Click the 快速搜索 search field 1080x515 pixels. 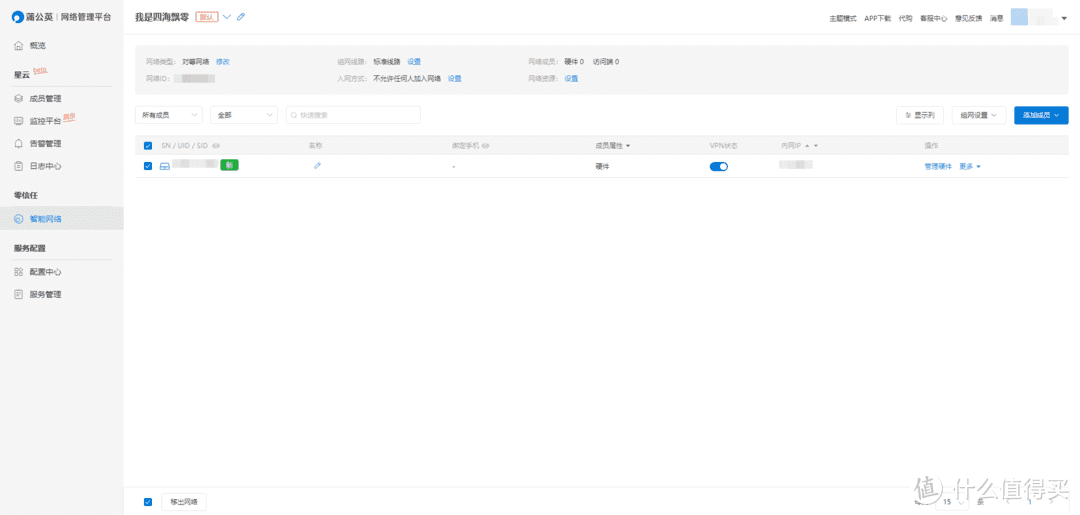pos(353,115)
